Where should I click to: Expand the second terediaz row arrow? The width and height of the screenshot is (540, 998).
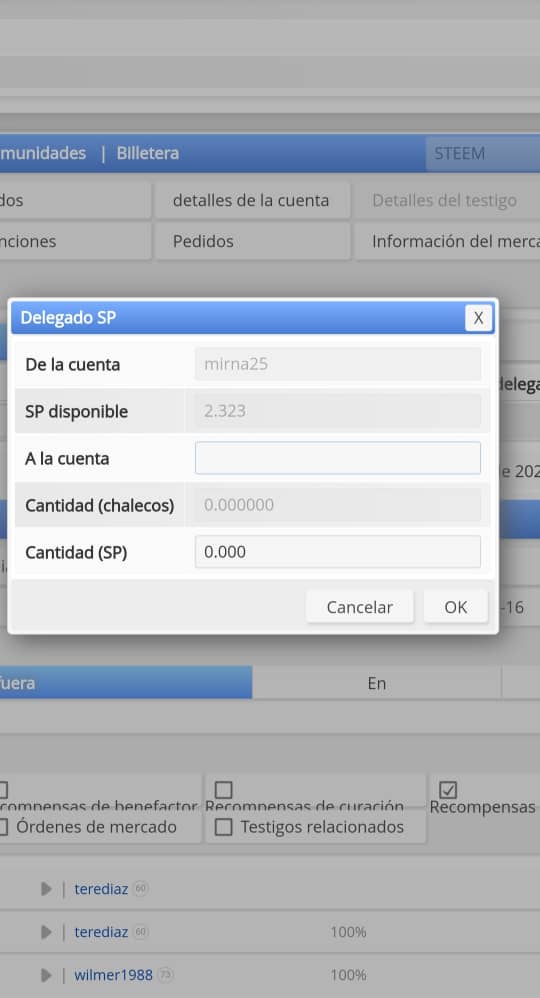(46, 932)
